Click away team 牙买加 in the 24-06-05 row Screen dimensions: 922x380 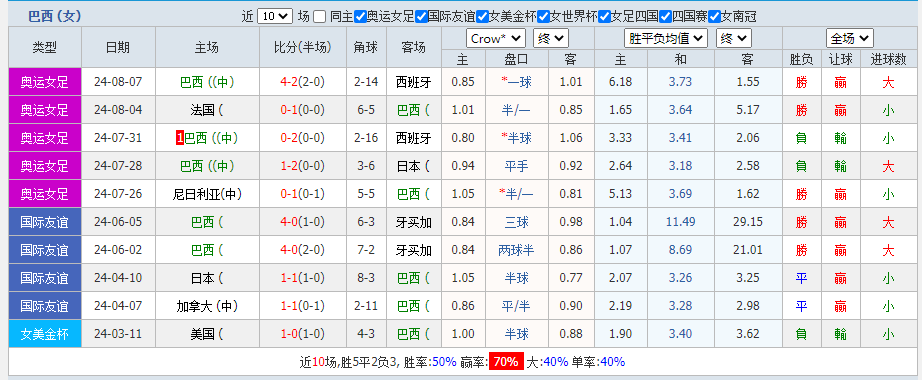tap(414, 222)
